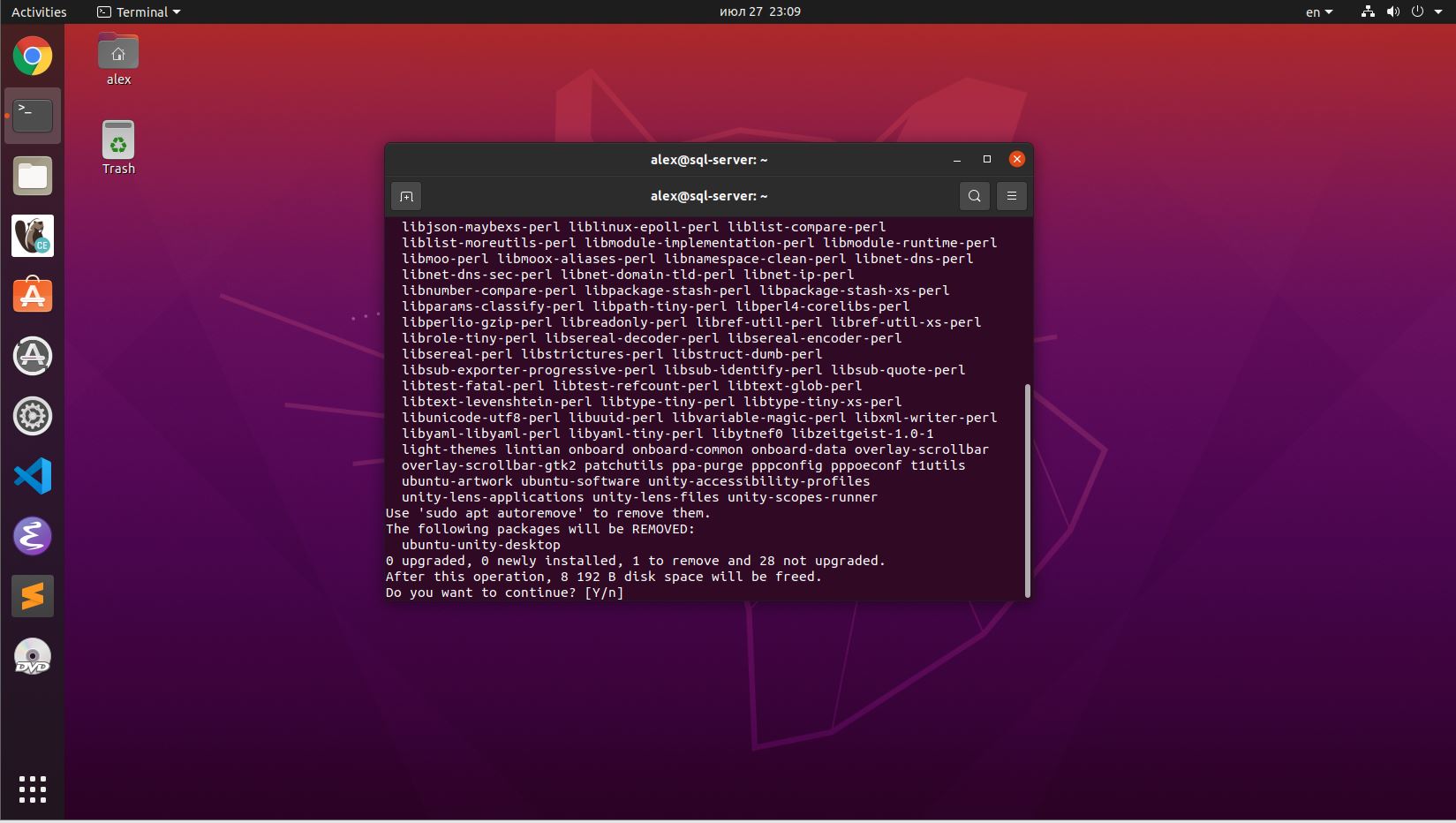Select the Trash desktop icon
The height and width of the screenshot is (823, 1456).
(118, 147)
